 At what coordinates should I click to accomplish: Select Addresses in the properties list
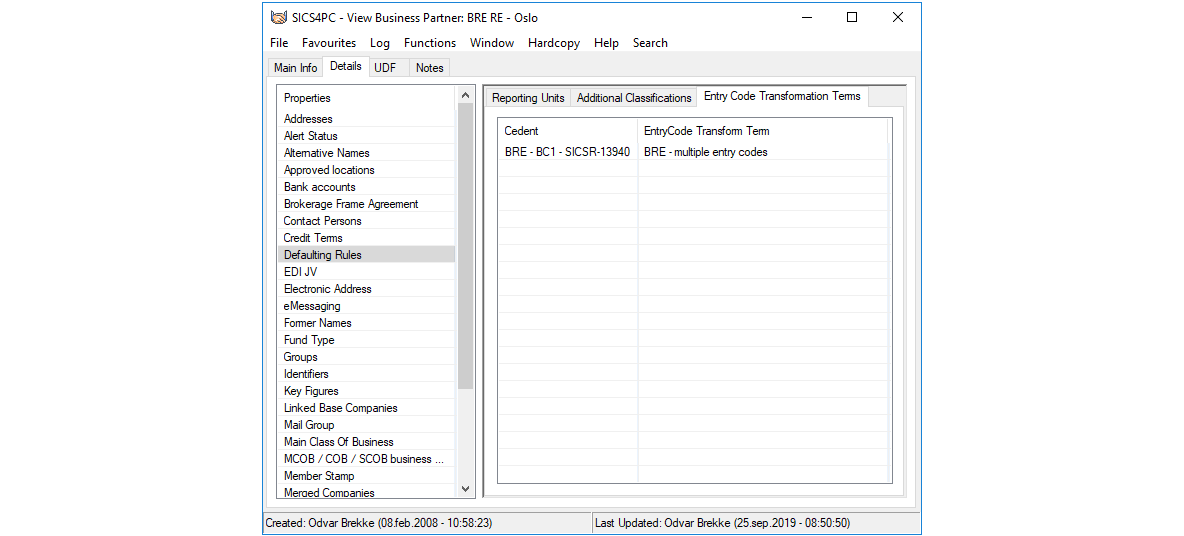(308, 119)
